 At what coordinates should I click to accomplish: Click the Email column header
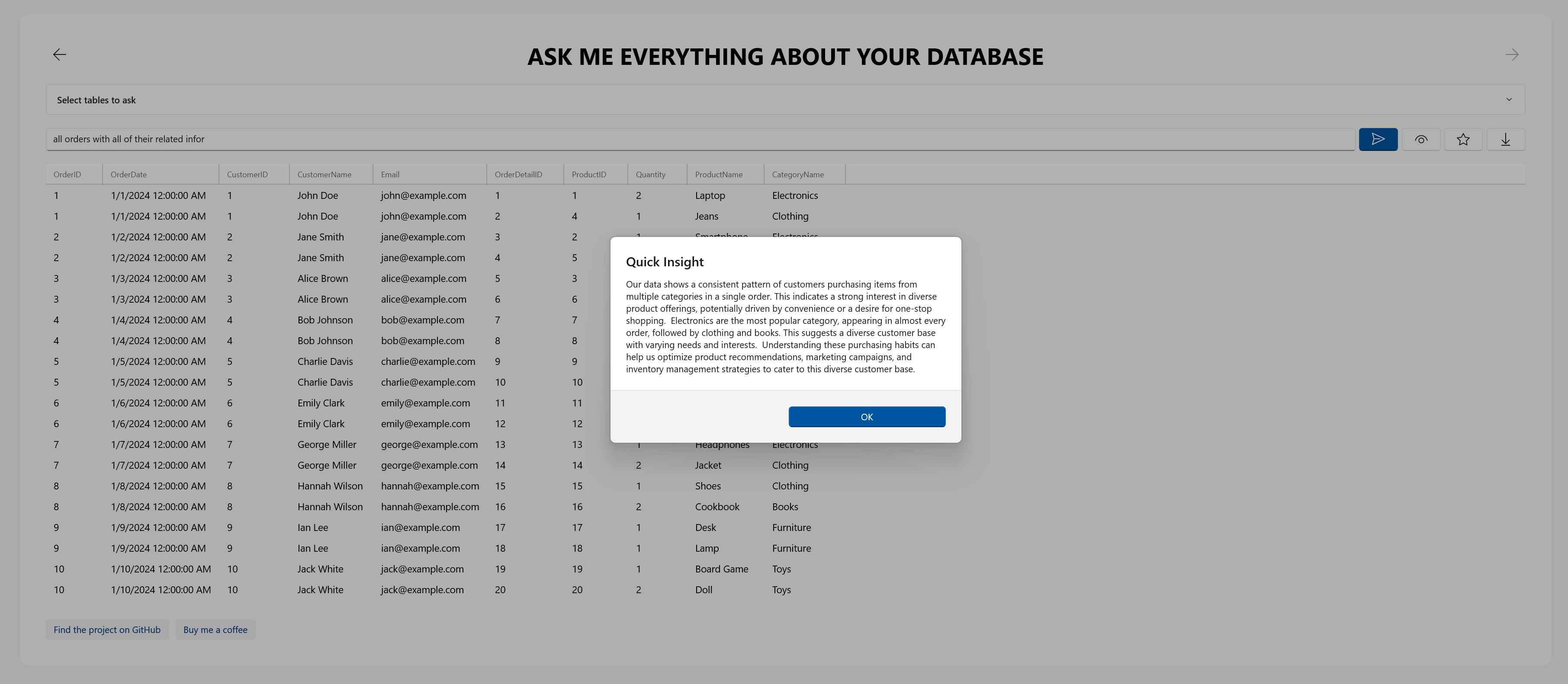[x=390, y=175]
